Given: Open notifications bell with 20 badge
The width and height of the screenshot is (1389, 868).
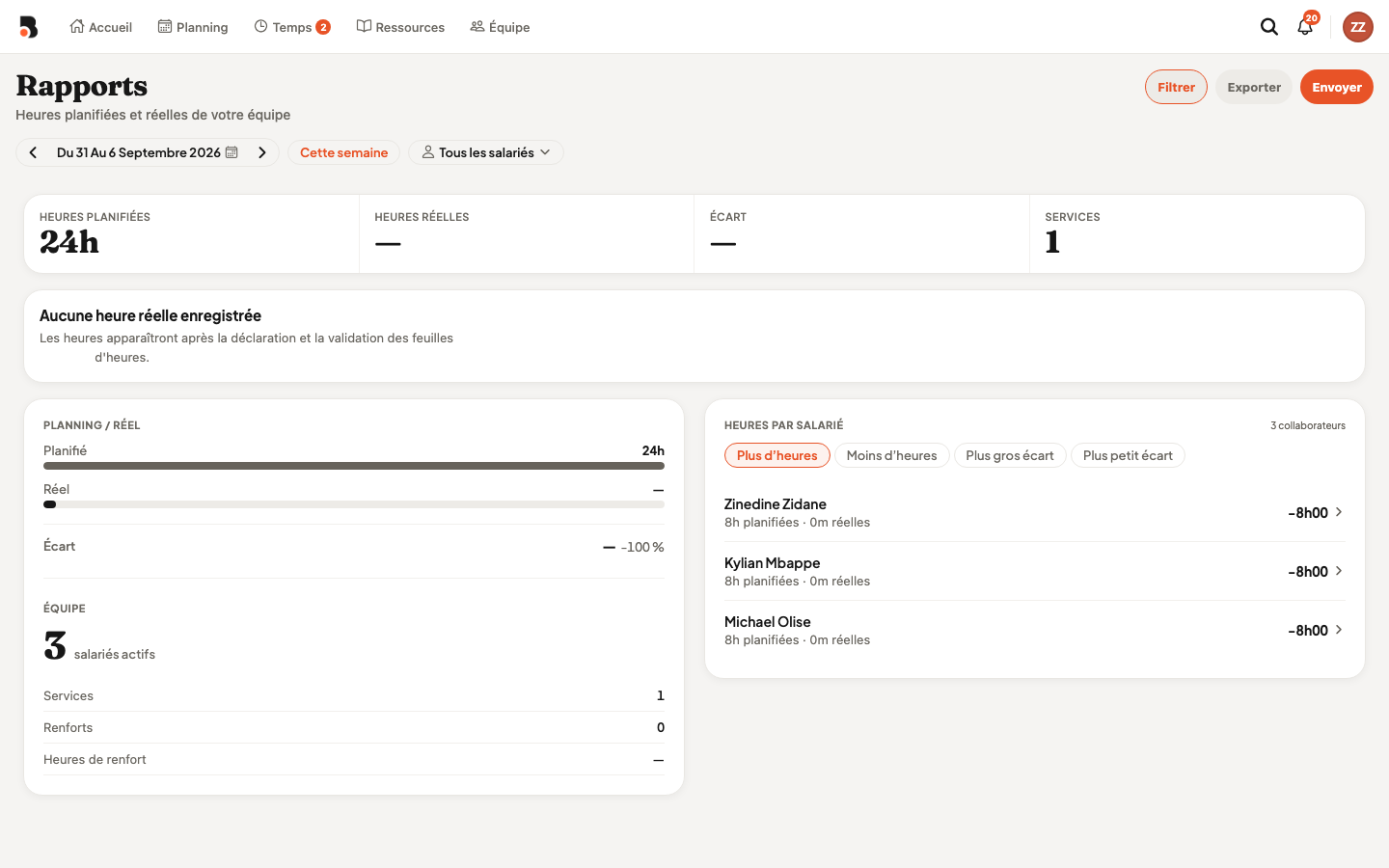Looking at the screenshot, I should [1305, 26].
